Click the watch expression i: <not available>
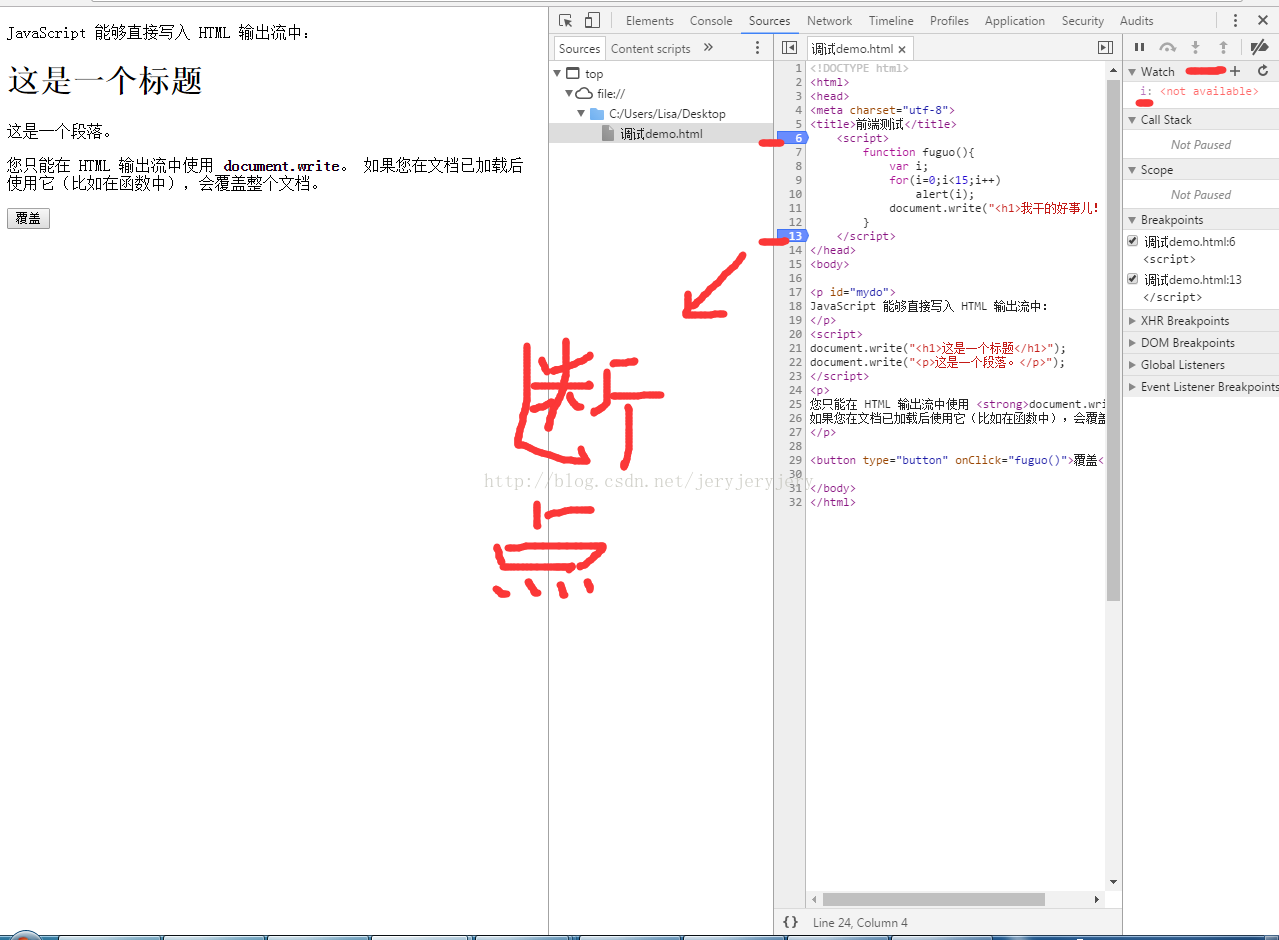1279x940 pixels. coord(1199,91)
